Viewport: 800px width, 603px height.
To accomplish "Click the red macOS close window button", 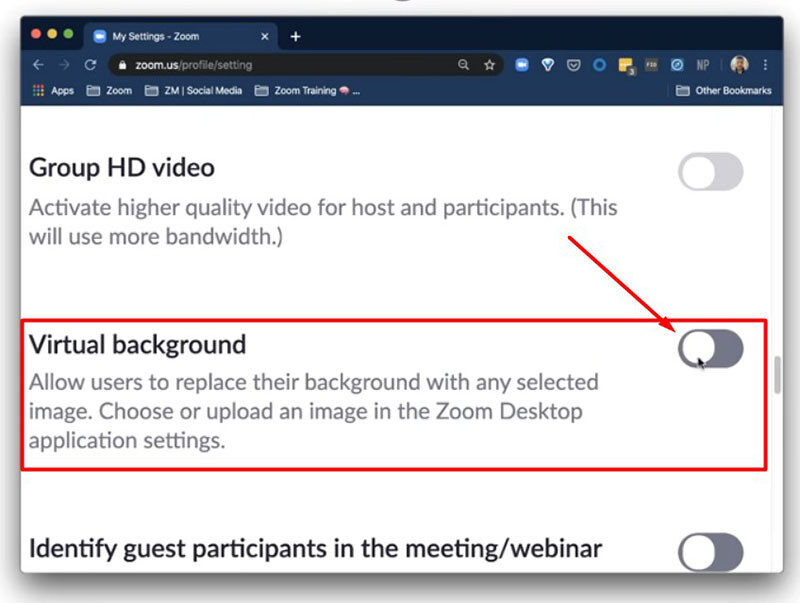I will [36, 34].
